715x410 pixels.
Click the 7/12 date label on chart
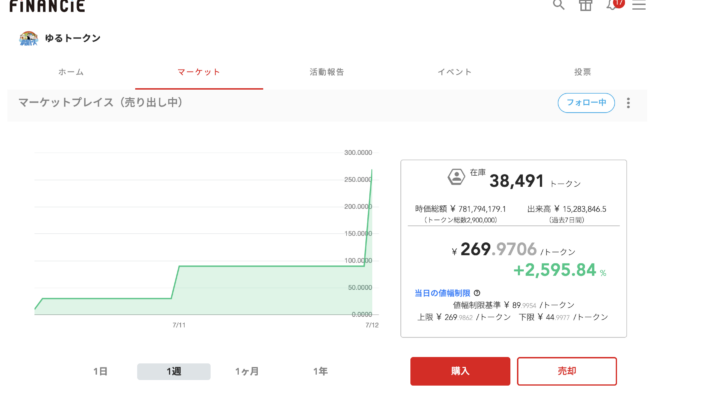pos(372,325)
